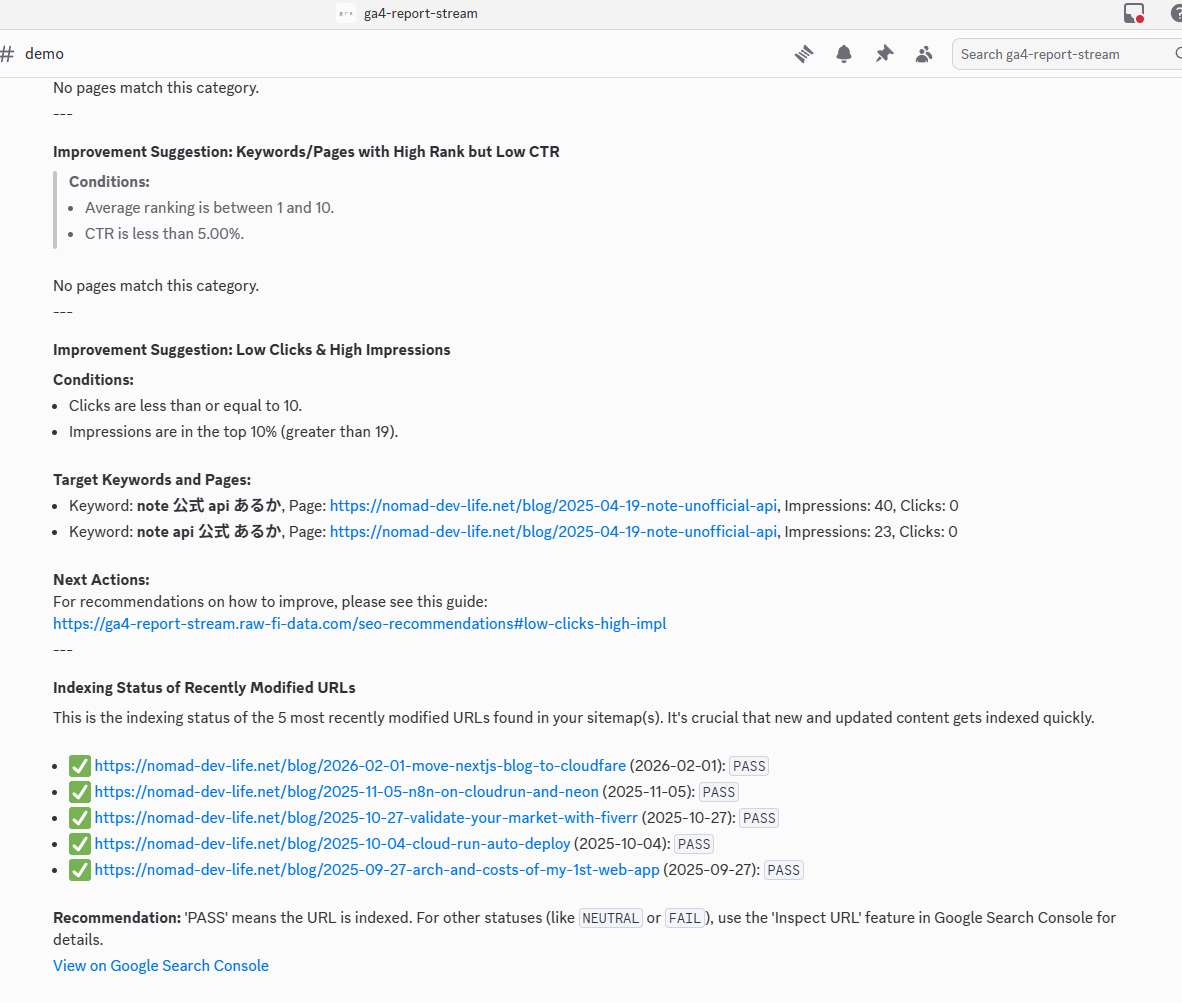
Task: Click PASS badge for 2026-02-01 URL
Action: (x=749, y=766)
